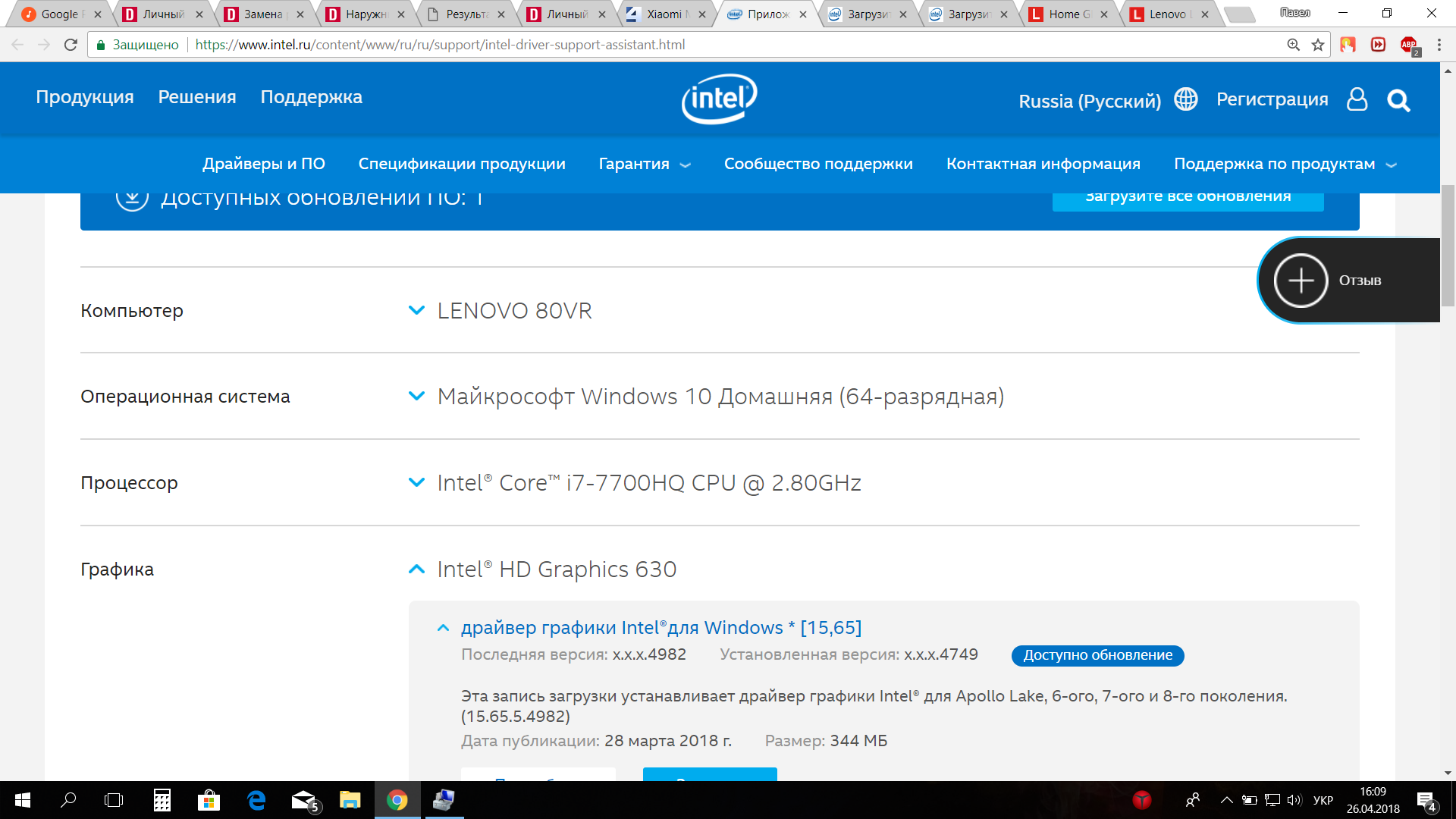This screenshot has height=819, width=1456.
Task: Open the Гарантия dropdown menu
Action: [645, 164]
